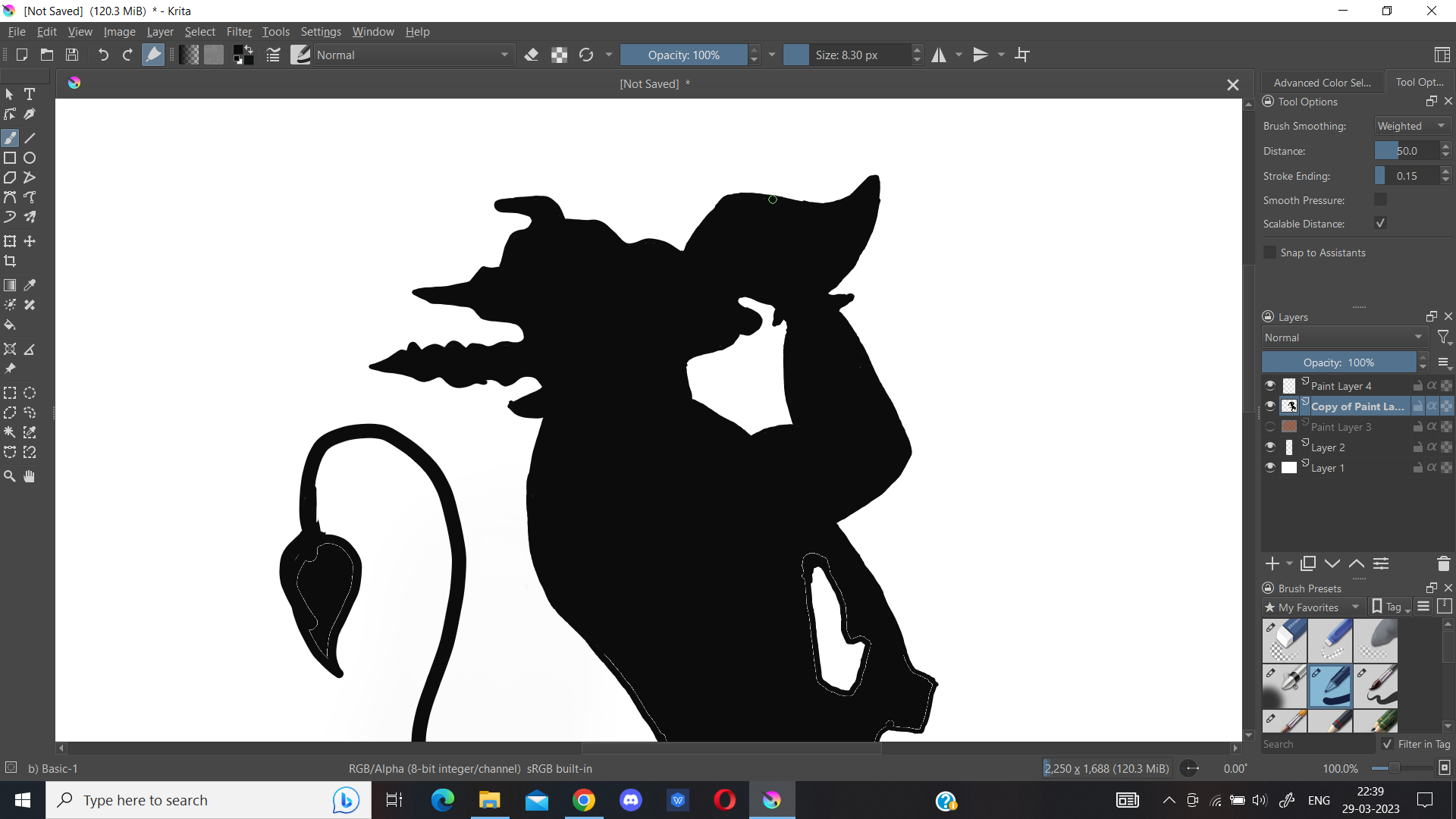This screenshot has width=1456, height=819.
Task: Open Brush Smoothing Weighted dropdown
Action: tap(1412, 126)
